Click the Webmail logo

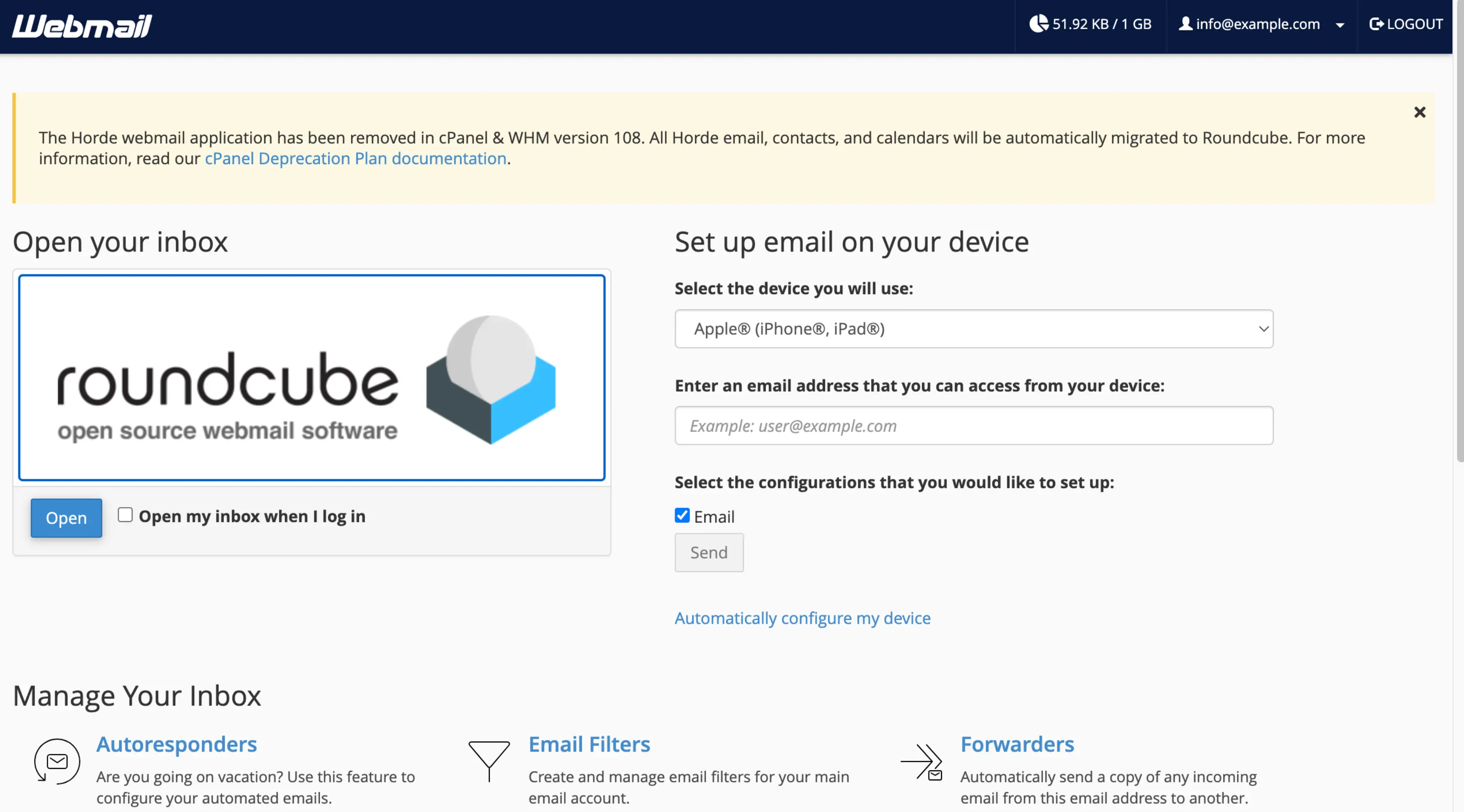[x=82, y=26]
